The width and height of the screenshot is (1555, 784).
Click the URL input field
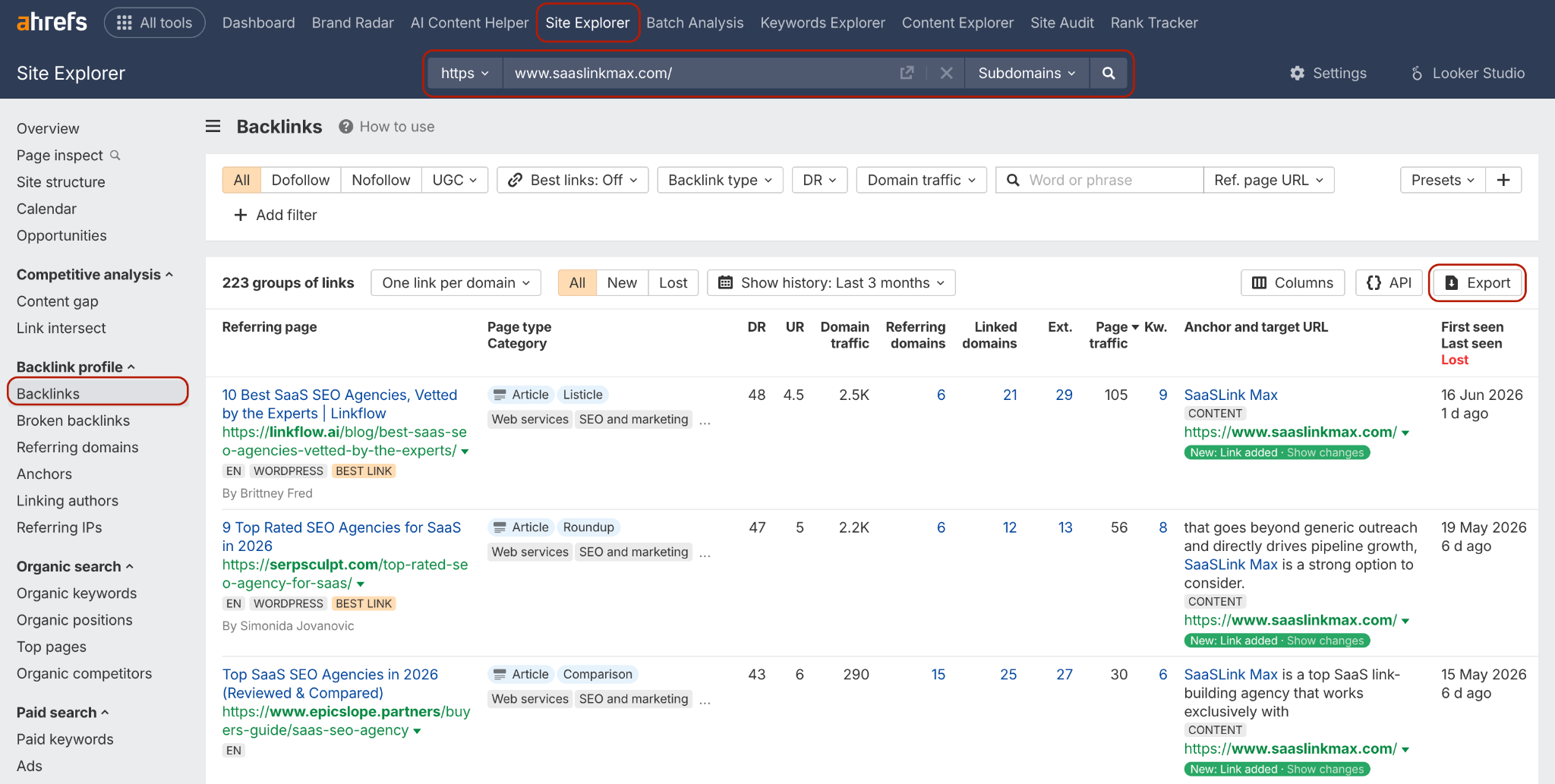699,73
